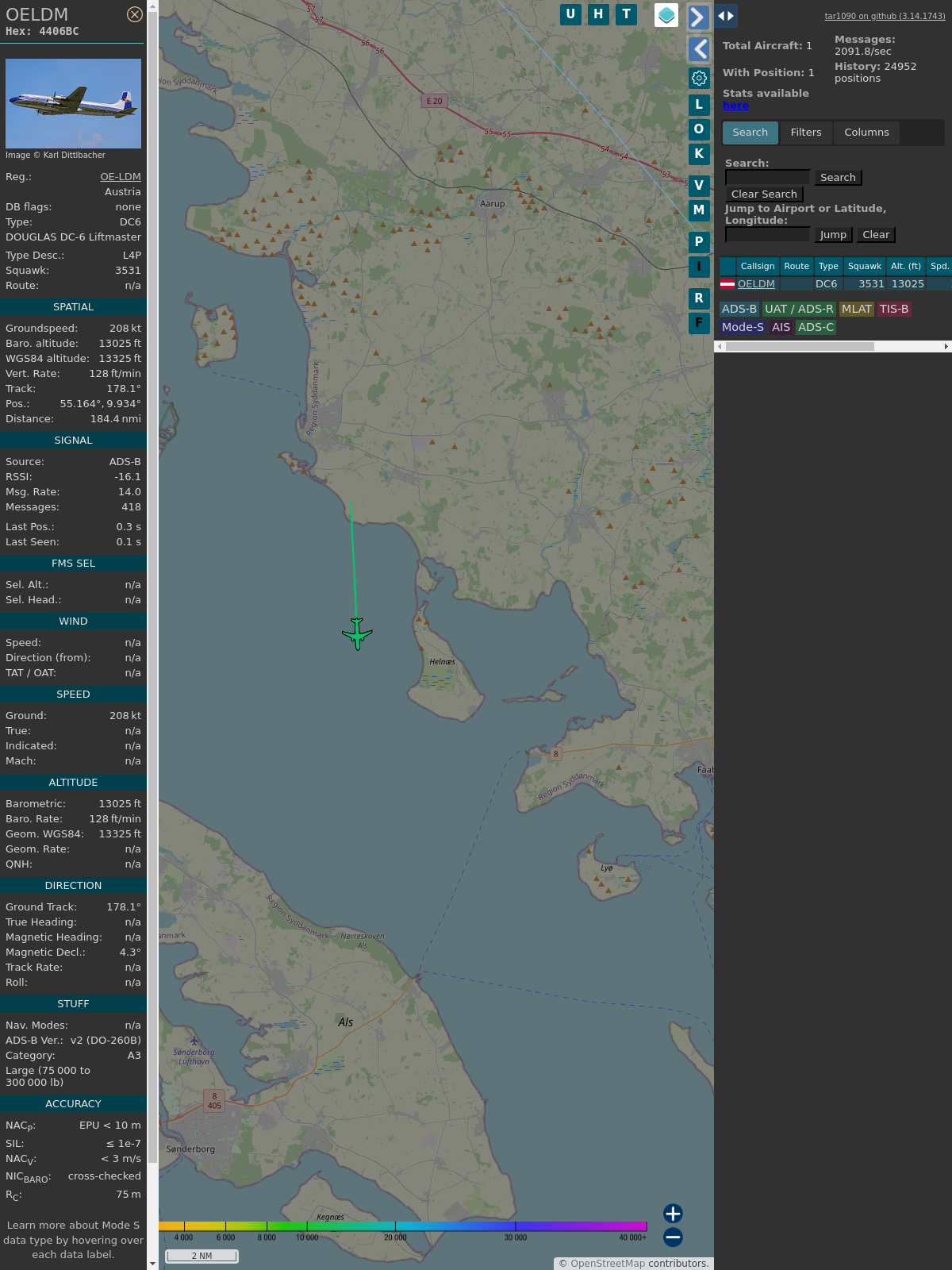Click the H map toggle button
952x1270 pixels.
(598, 14)
